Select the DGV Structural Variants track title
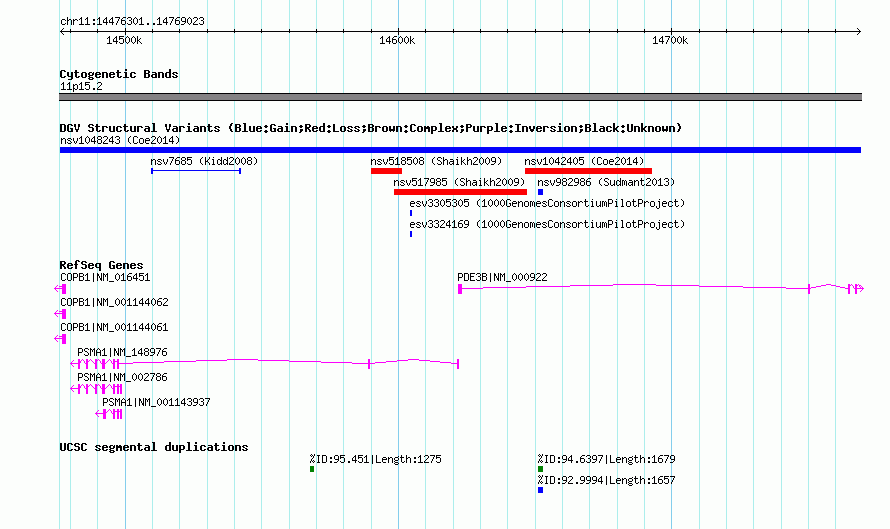 tap(371, 128)
